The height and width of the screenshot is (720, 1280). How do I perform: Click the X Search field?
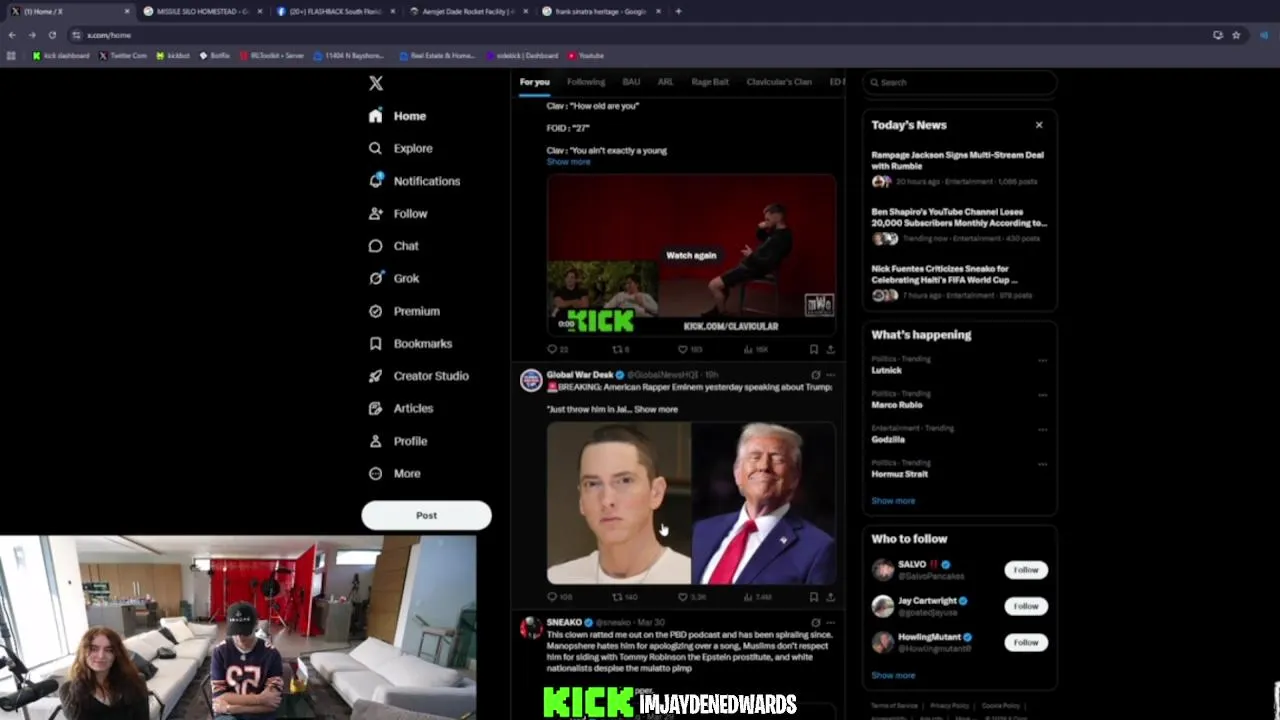(x=959, y=82)
